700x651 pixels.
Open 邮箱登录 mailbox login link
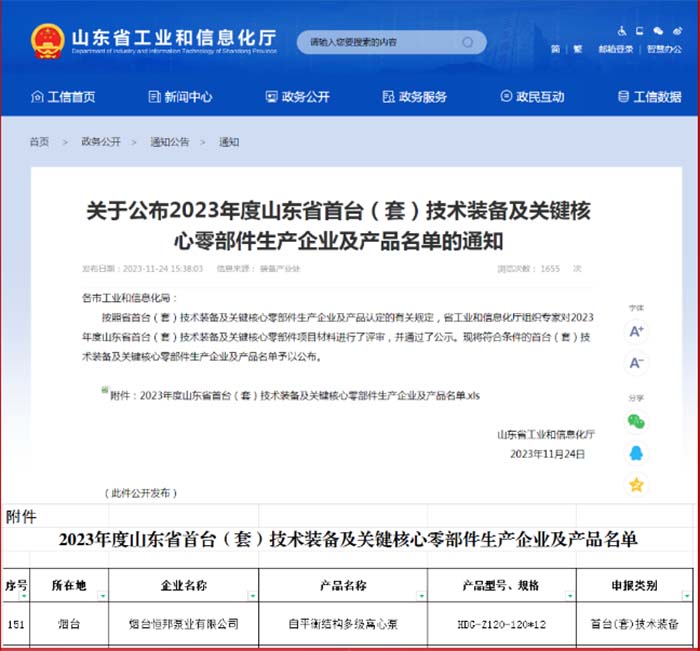[616, 49]
